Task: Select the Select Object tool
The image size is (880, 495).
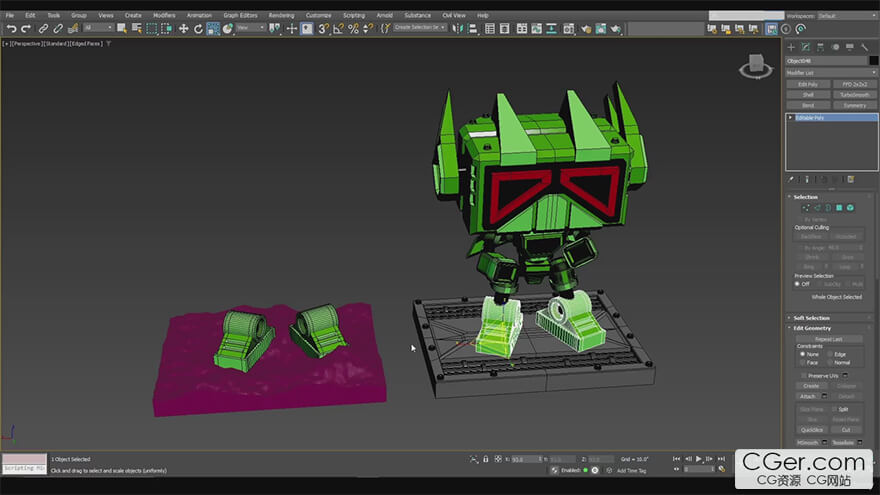Action: pos(122,28)
